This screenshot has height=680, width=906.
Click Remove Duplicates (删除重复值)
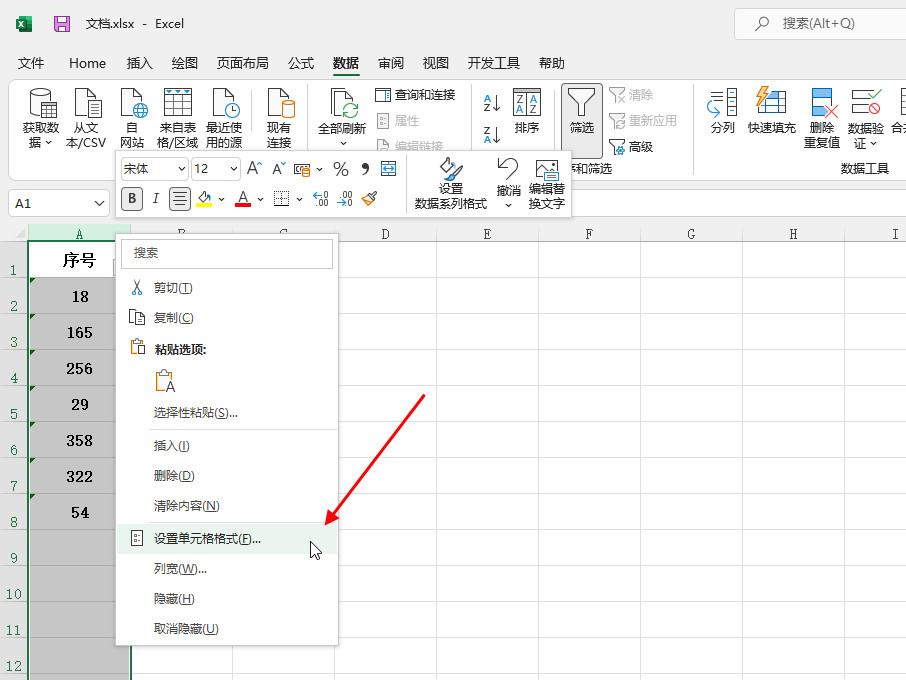click(x=822, y=118)
